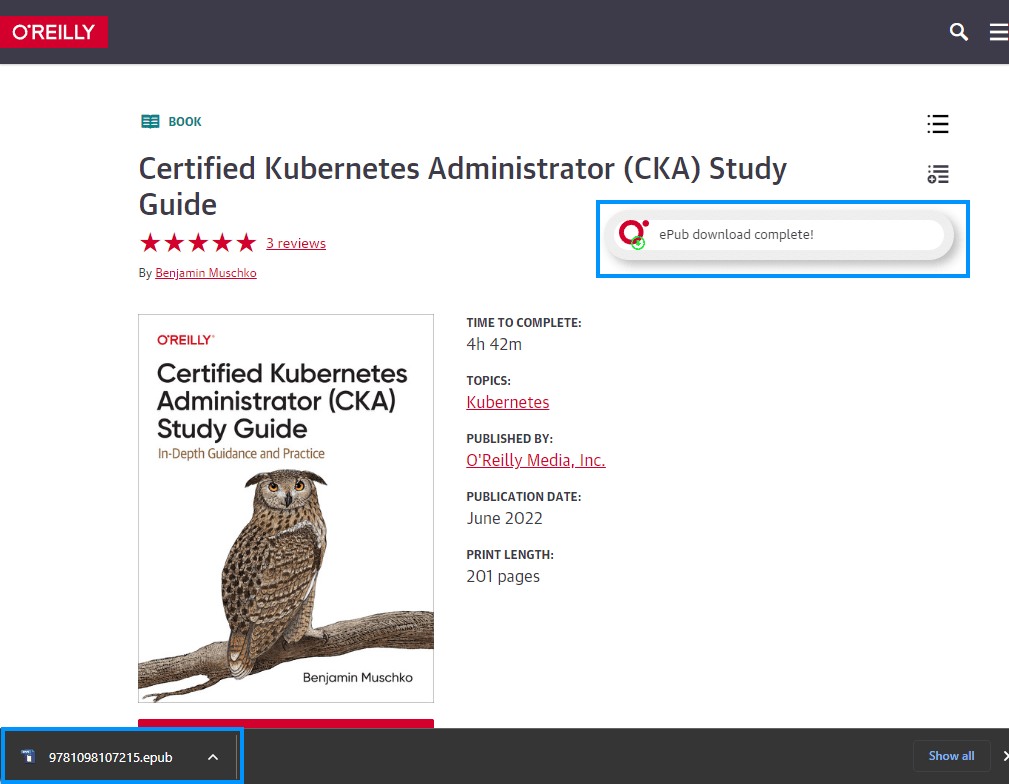Viewport: 1009px width, 784px height.
Task: Open the O'Reilly Media, Inc. publisher link
Action: click(x=536, y=460)
